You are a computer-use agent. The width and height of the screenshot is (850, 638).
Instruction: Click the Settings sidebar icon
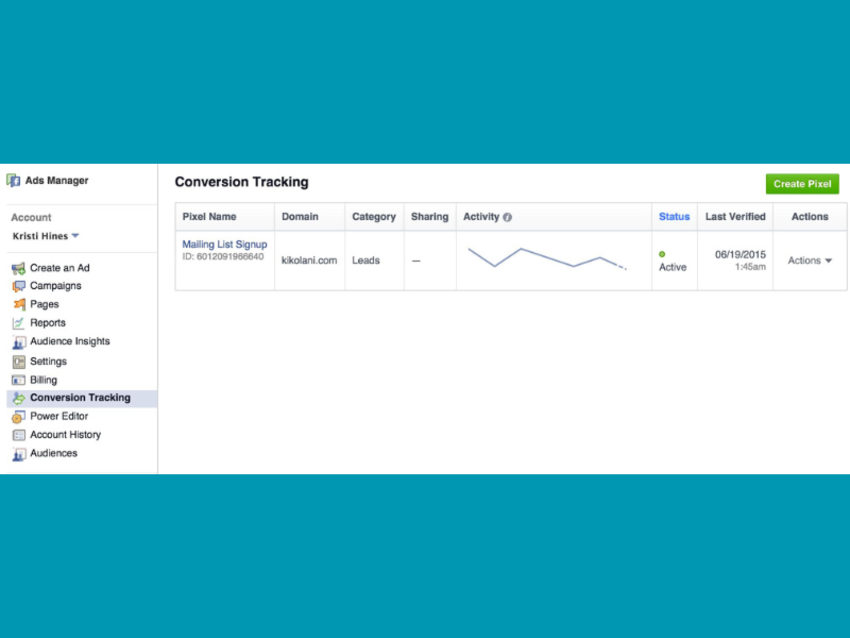18,362
